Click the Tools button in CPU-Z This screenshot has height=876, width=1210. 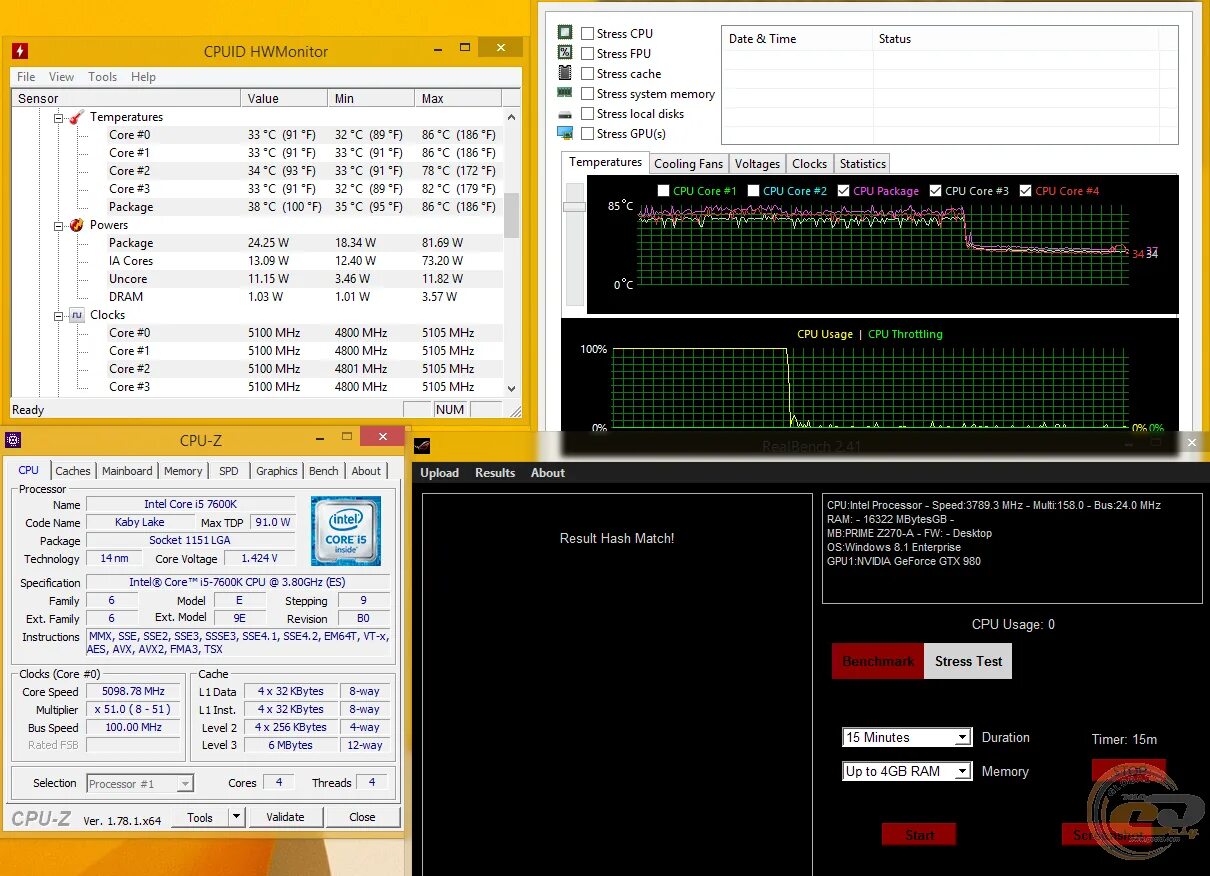coord(200,817)
